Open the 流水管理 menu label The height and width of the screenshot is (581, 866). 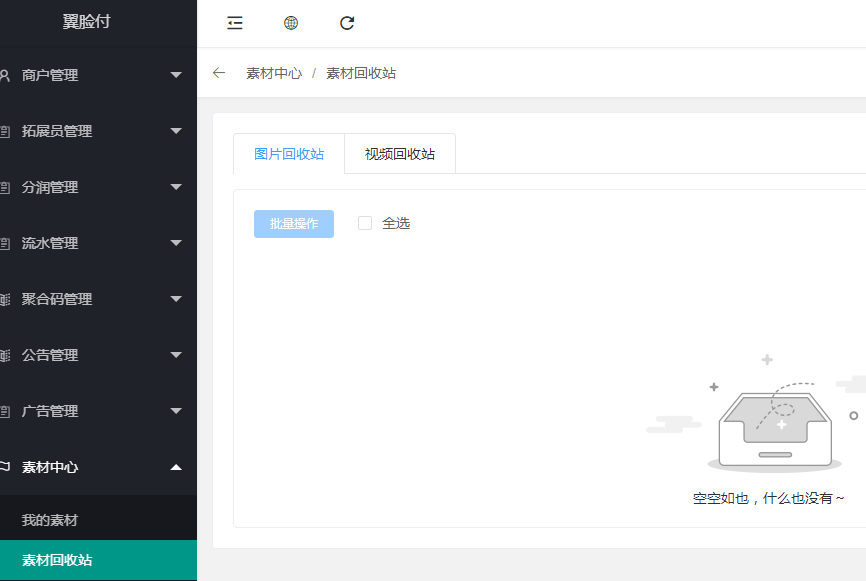(50, 243)
